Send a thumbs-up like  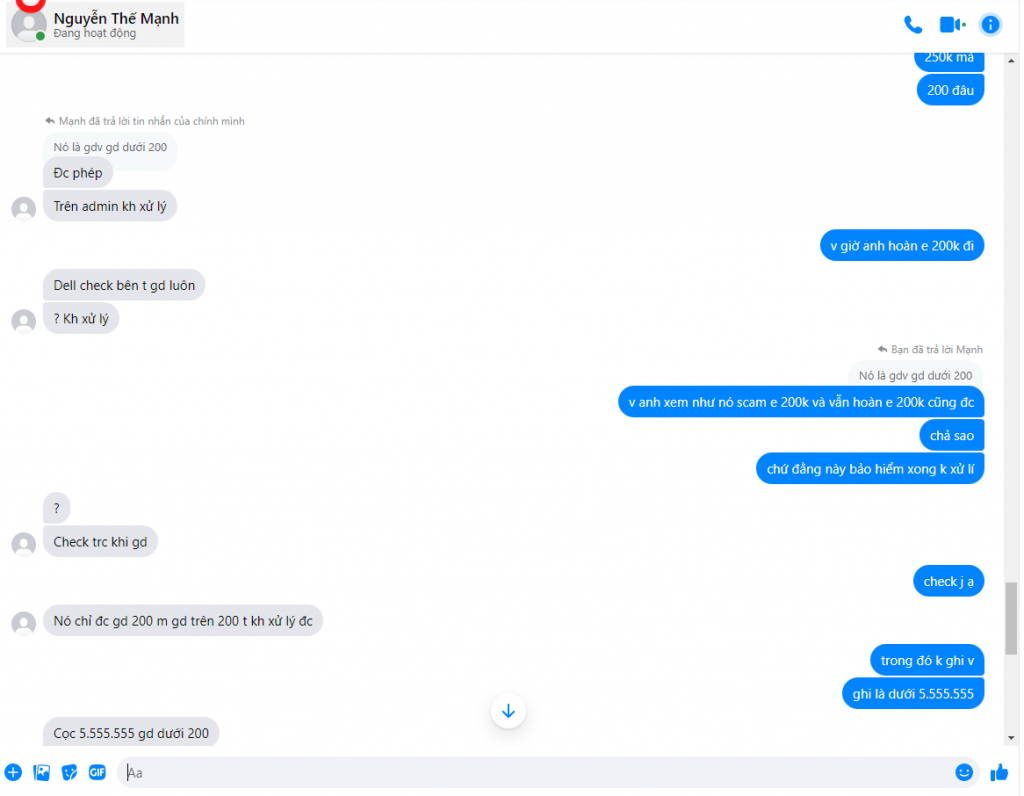point(999,772)
